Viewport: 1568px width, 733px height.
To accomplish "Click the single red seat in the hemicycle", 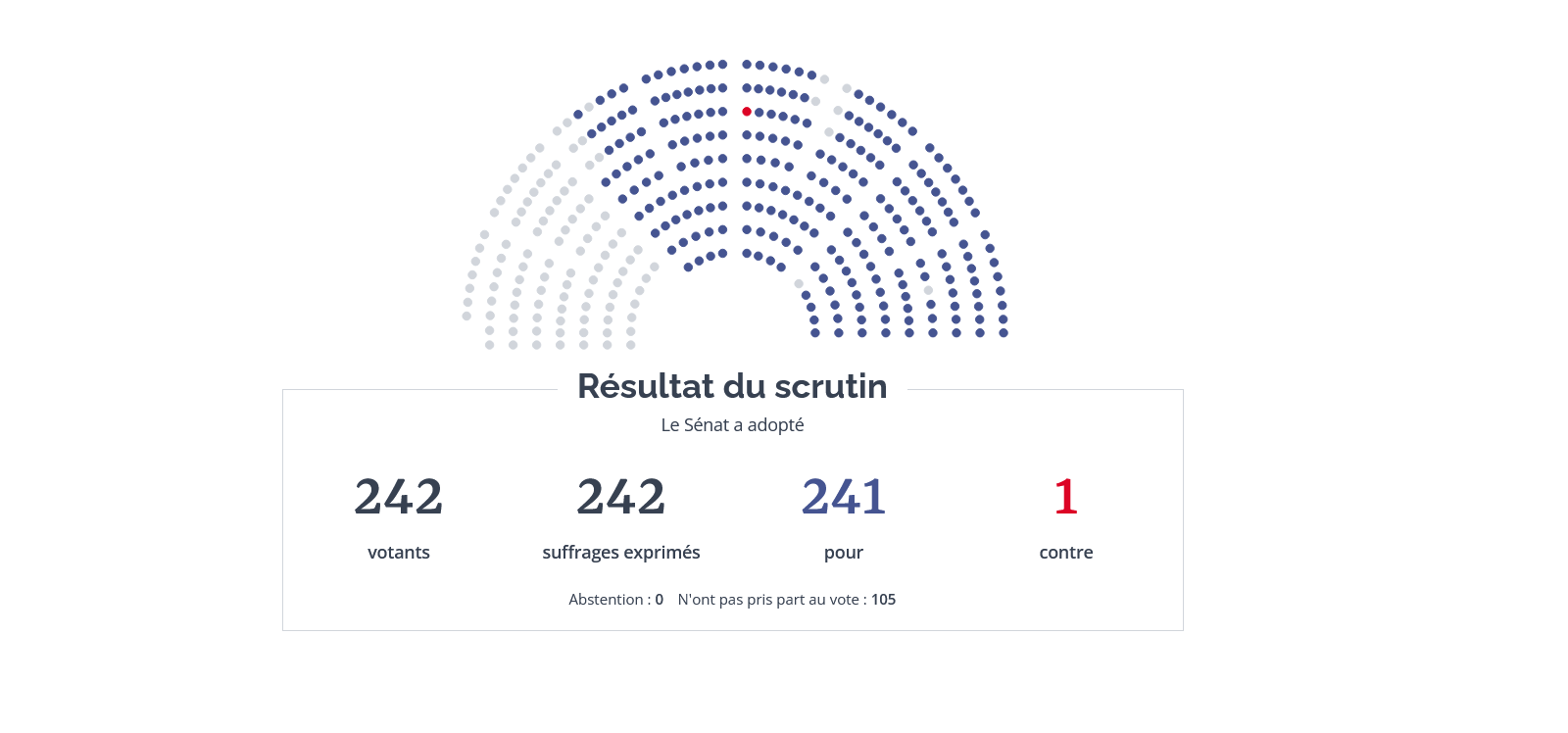I will click(747, 112).
